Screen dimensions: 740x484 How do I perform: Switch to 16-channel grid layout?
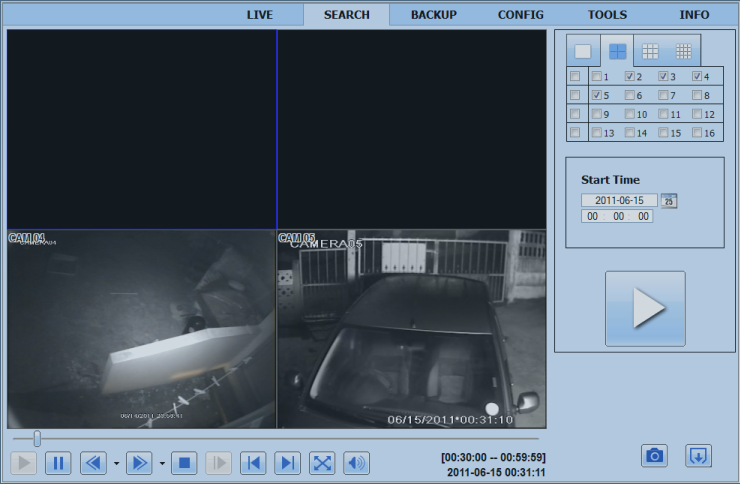point(683,51)
